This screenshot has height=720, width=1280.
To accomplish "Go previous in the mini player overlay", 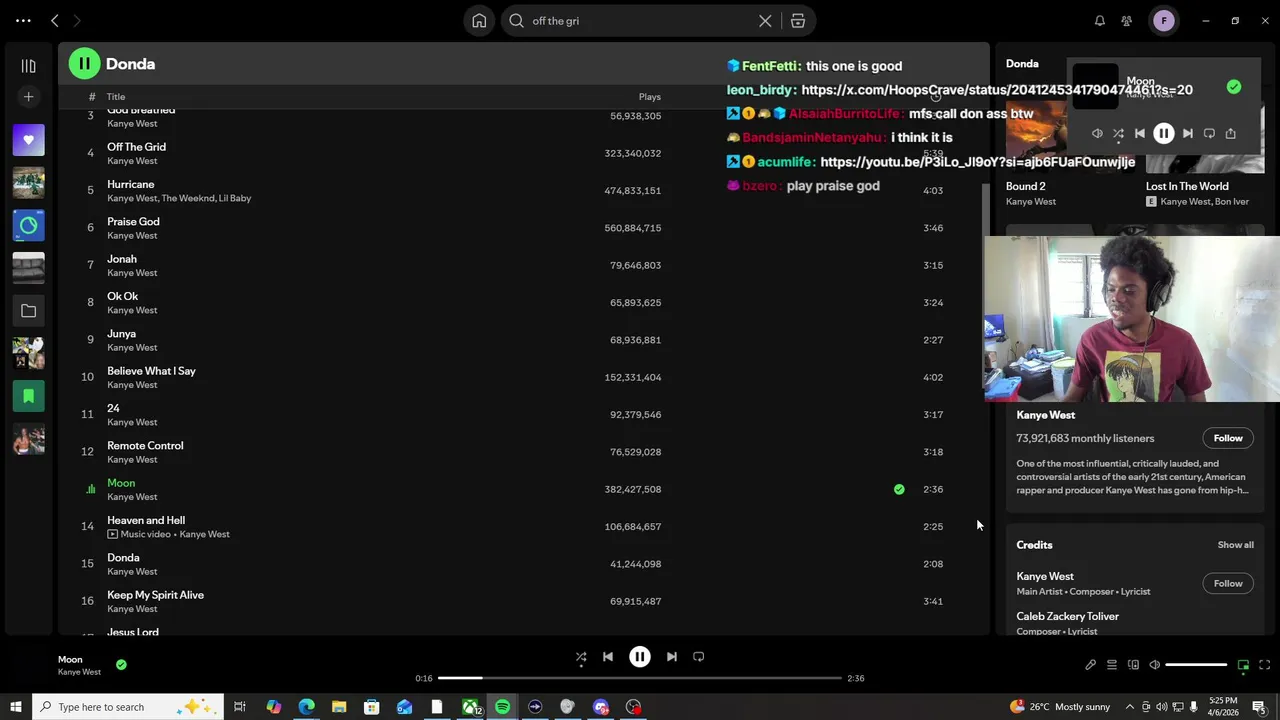I will tap(1140, 133).
